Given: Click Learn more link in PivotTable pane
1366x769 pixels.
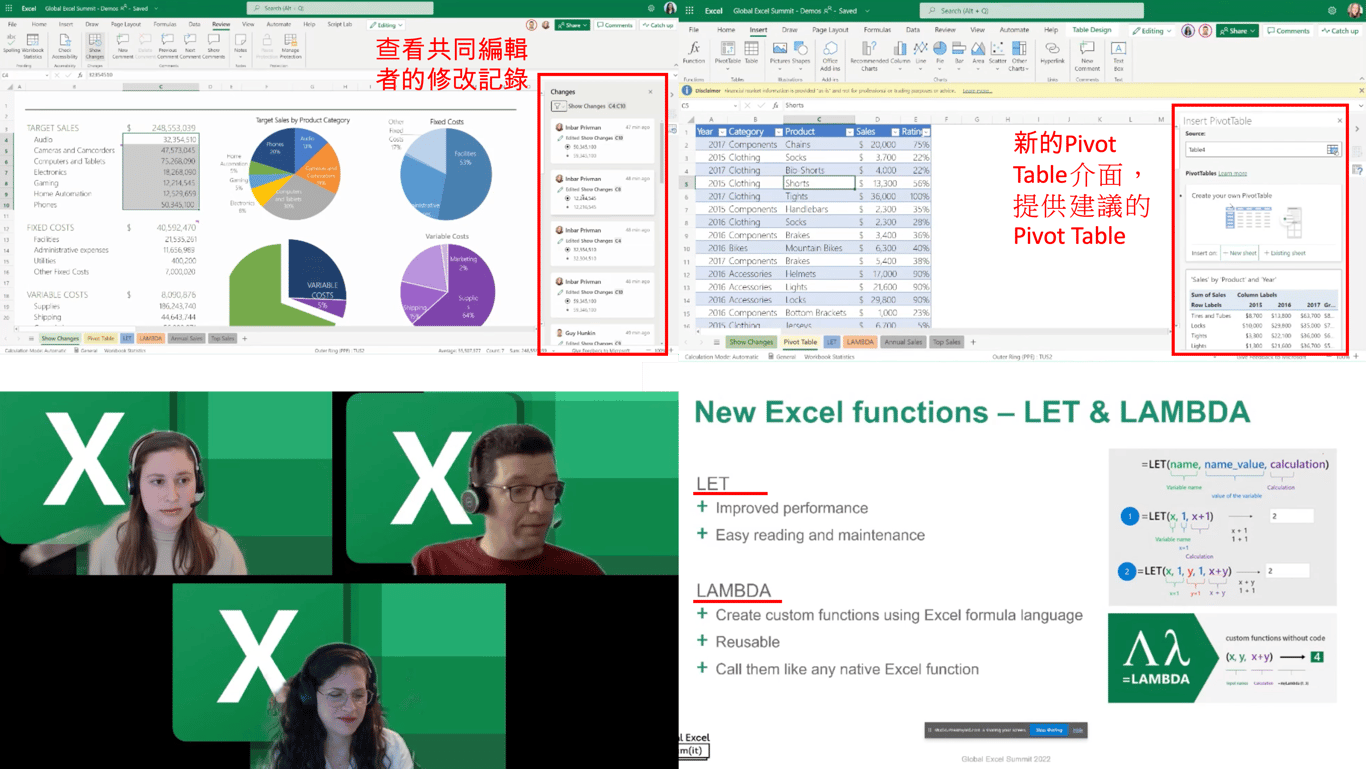Looking at the screenshot, I should 1233,173.
